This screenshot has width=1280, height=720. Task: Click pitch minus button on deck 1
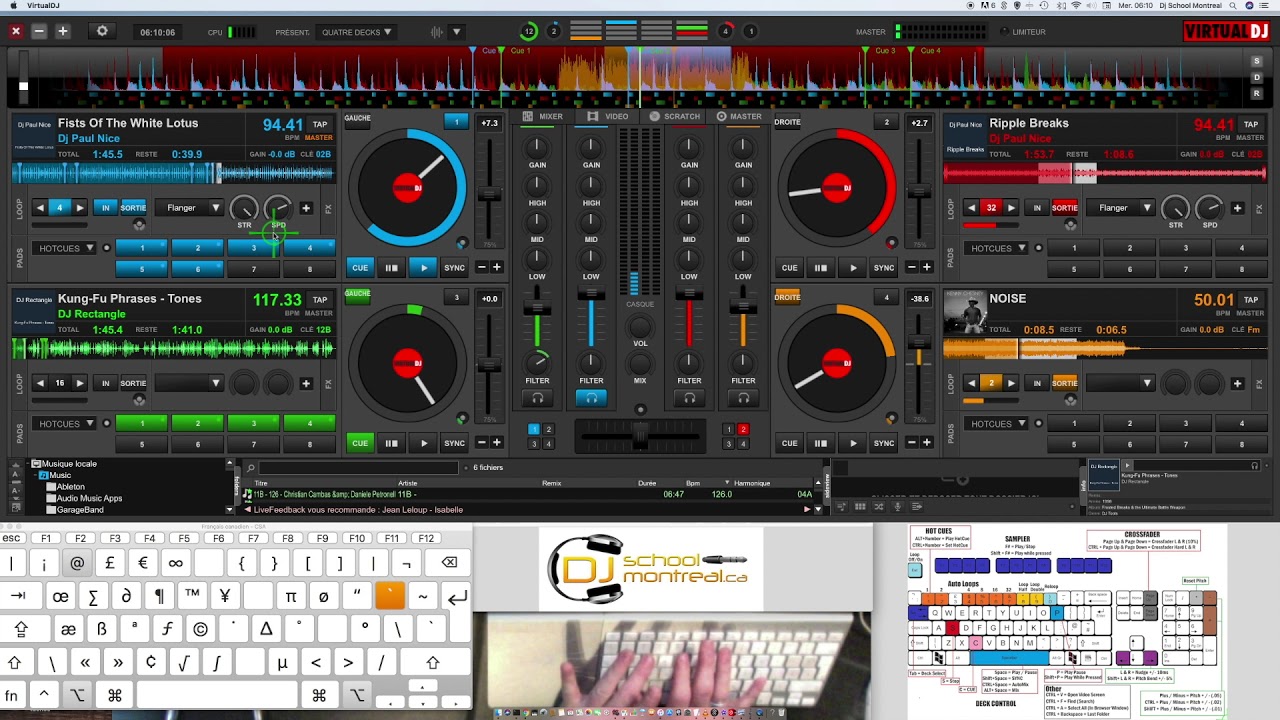point(481,268)
